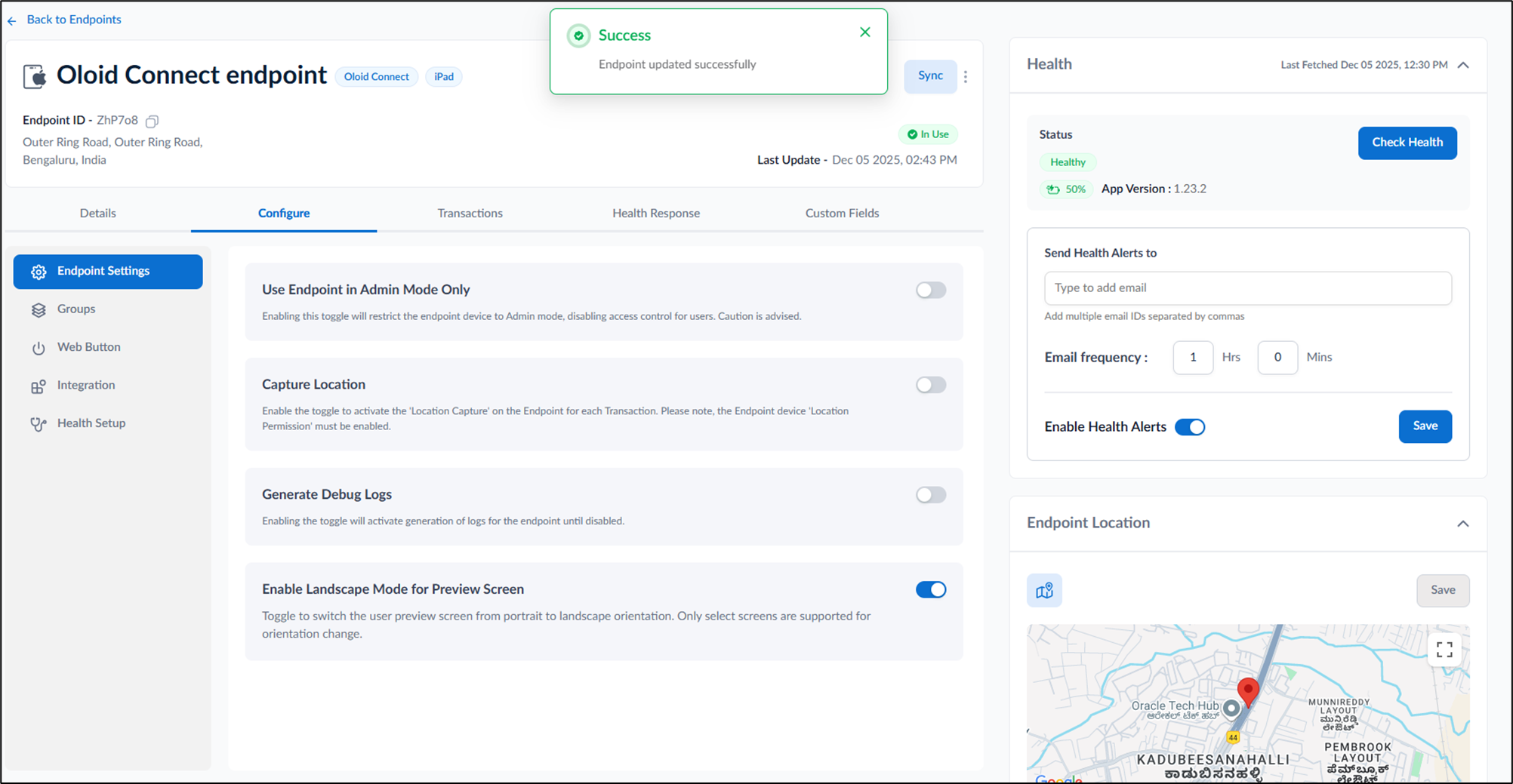Toggle Use Endpoint in Admin Mode Only
Screen dimensions: 1513x784
[931, 290]
